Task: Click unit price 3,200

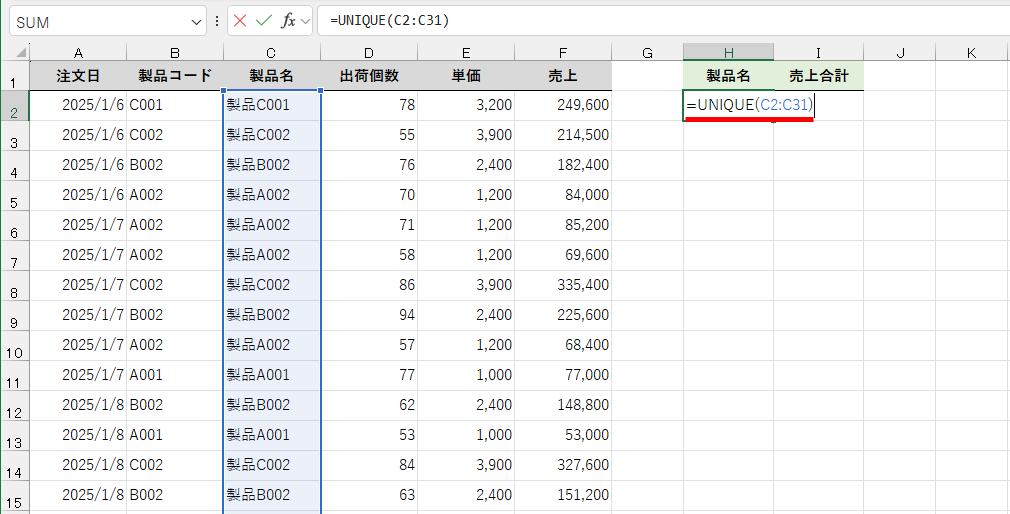Action: click(466, 105)
